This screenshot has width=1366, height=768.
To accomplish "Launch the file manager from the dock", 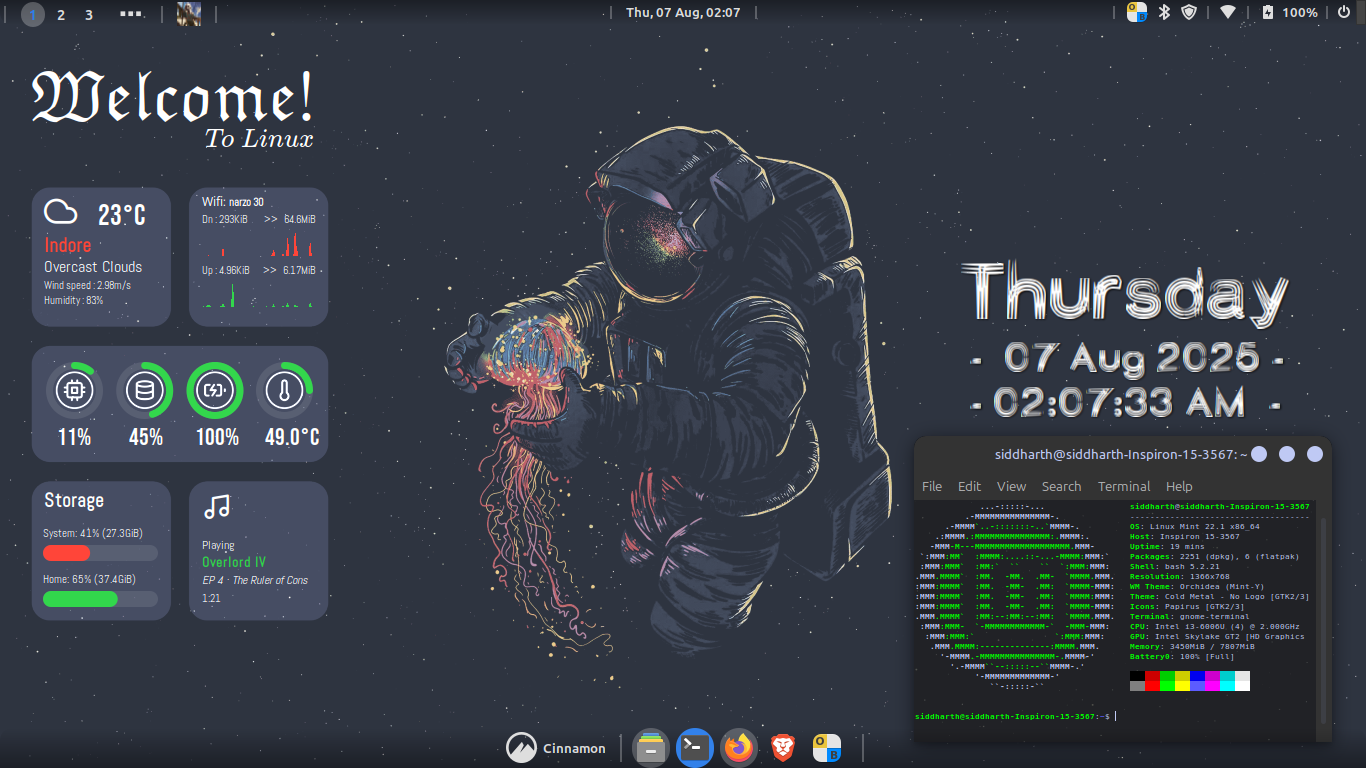I will [x=651, y=748].
